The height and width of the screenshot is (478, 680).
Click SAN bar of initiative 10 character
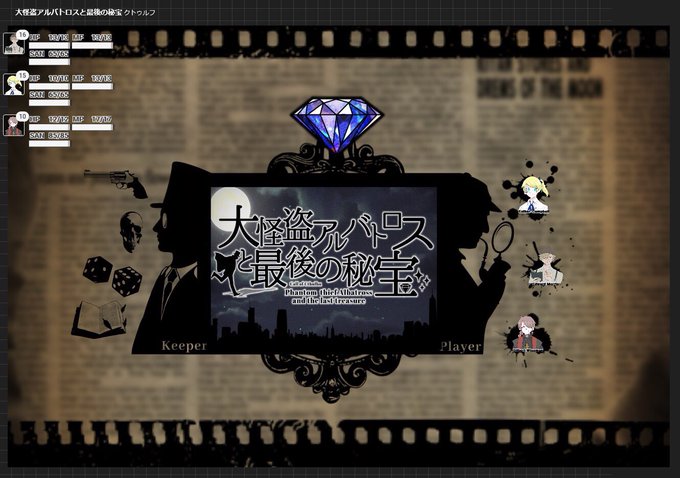(x=49, y=144)
